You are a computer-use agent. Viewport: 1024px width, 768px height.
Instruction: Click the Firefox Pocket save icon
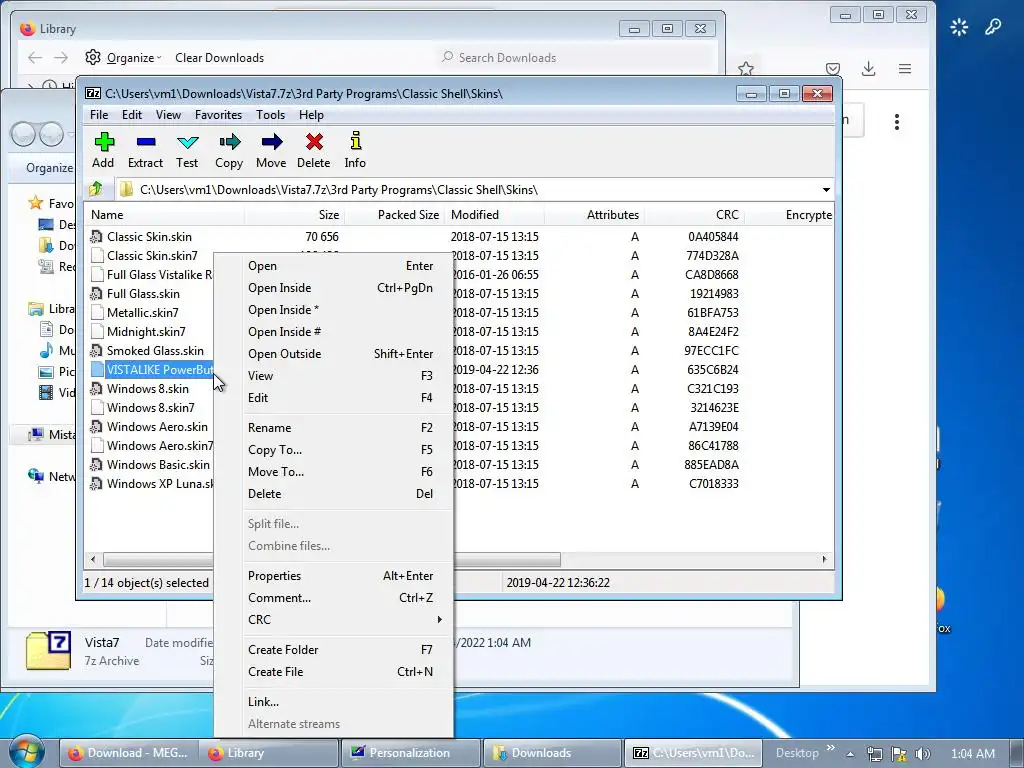coord(833,69)
